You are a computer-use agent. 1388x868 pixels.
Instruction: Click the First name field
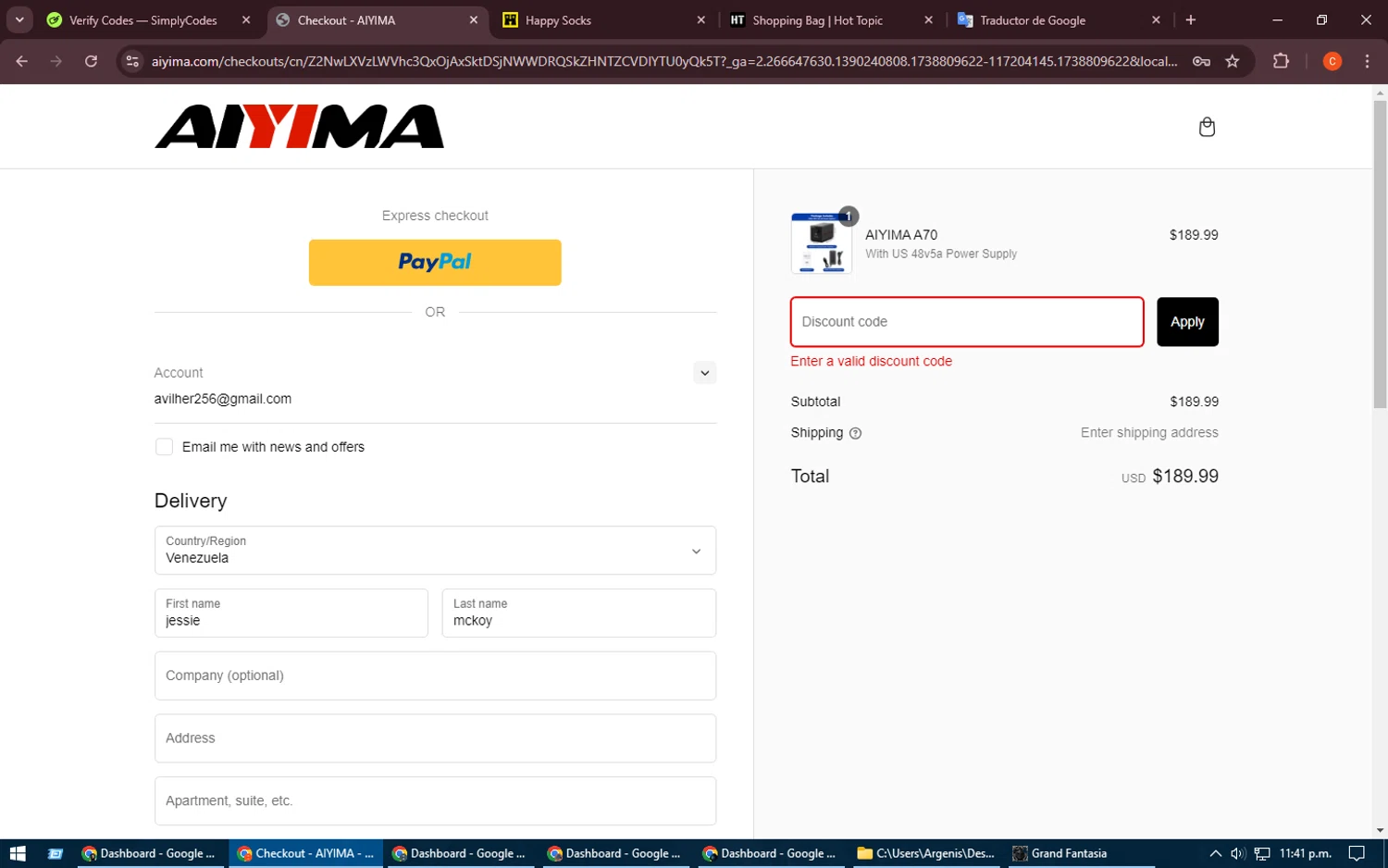click(x=291, y=613)
